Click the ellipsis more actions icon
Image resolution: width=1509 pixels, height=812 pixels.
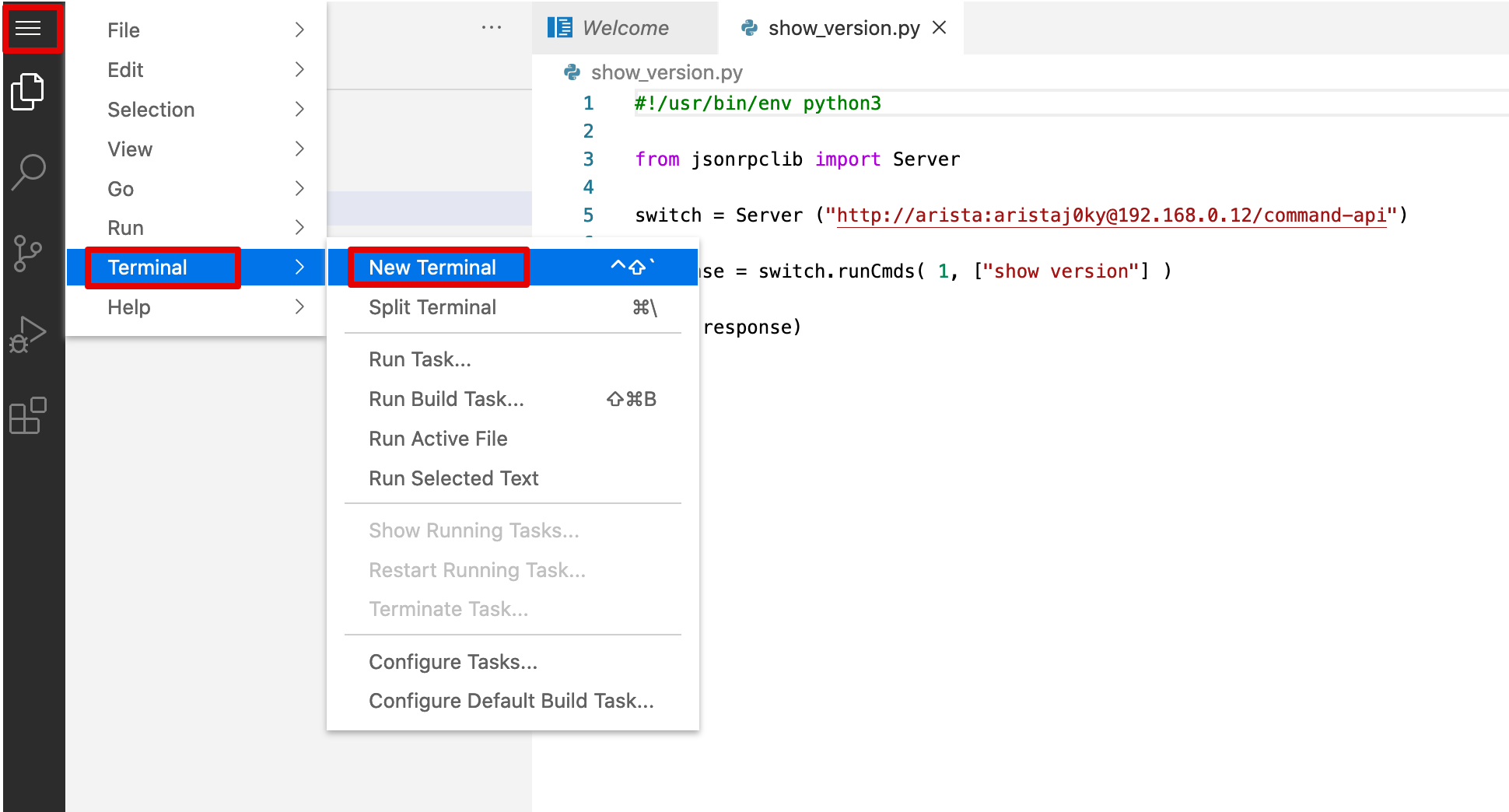click(x=492, y=26)
